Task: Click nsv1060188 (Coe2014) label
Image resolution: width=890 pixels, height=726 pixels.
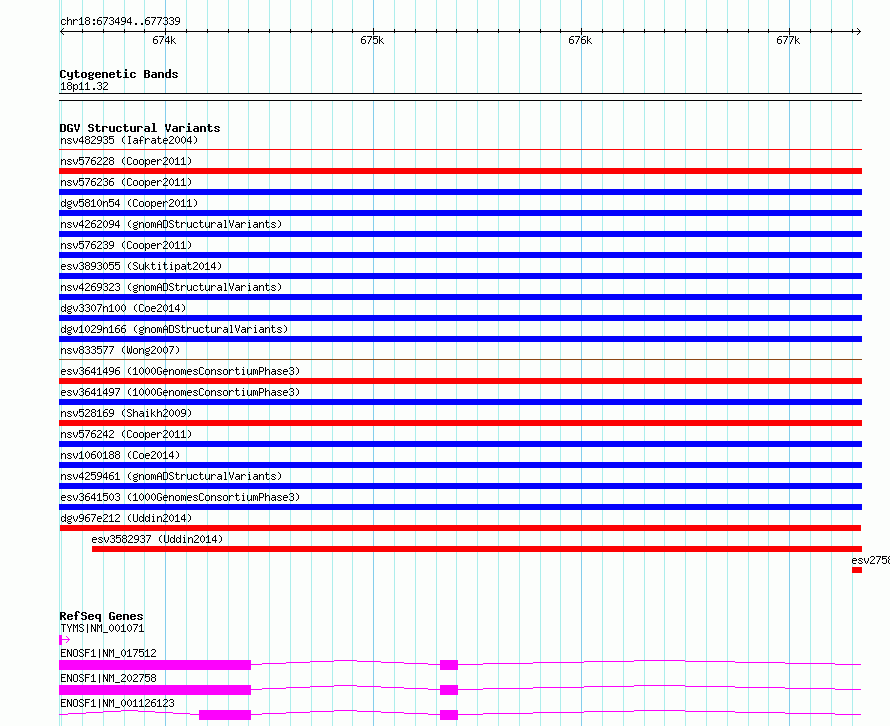Action: click(x=120, y=455)
